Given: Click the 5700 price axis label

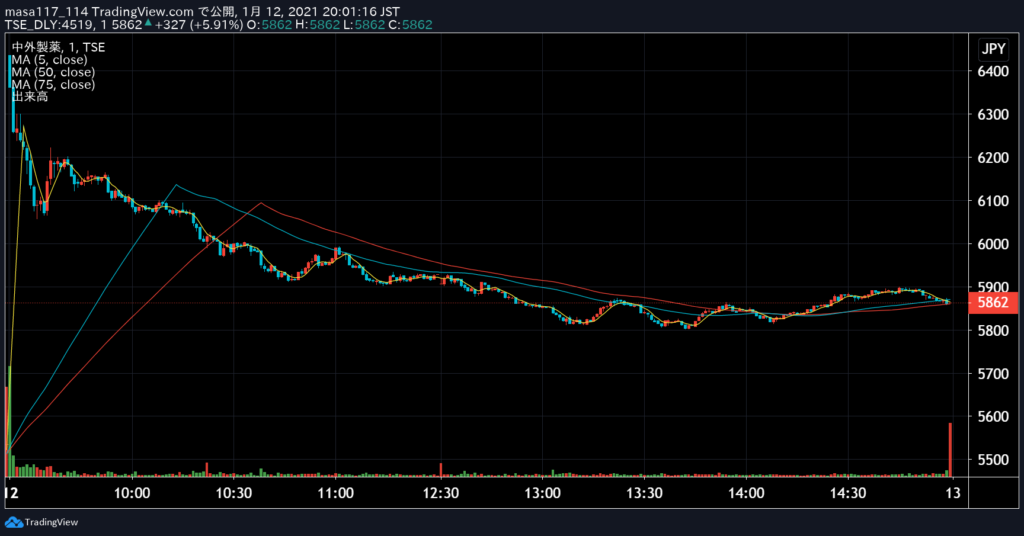Looking at the screenshot, I should (993, 373).
